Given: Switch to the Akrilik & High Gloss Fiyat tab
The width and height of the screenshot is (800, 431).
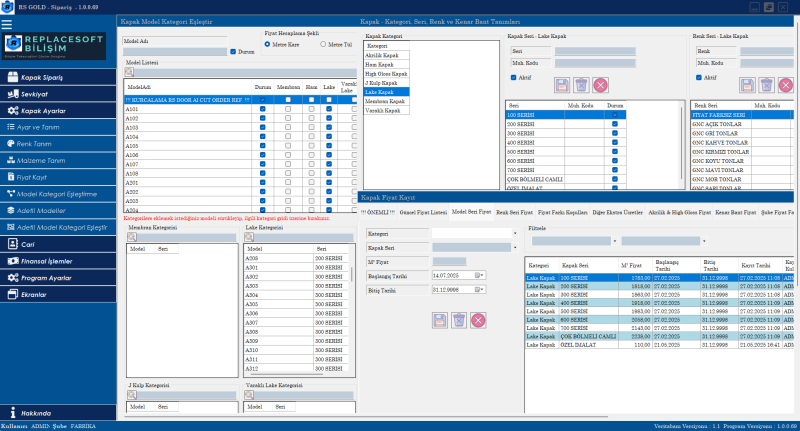Looking at the screenshot, I should pos(680,212).
